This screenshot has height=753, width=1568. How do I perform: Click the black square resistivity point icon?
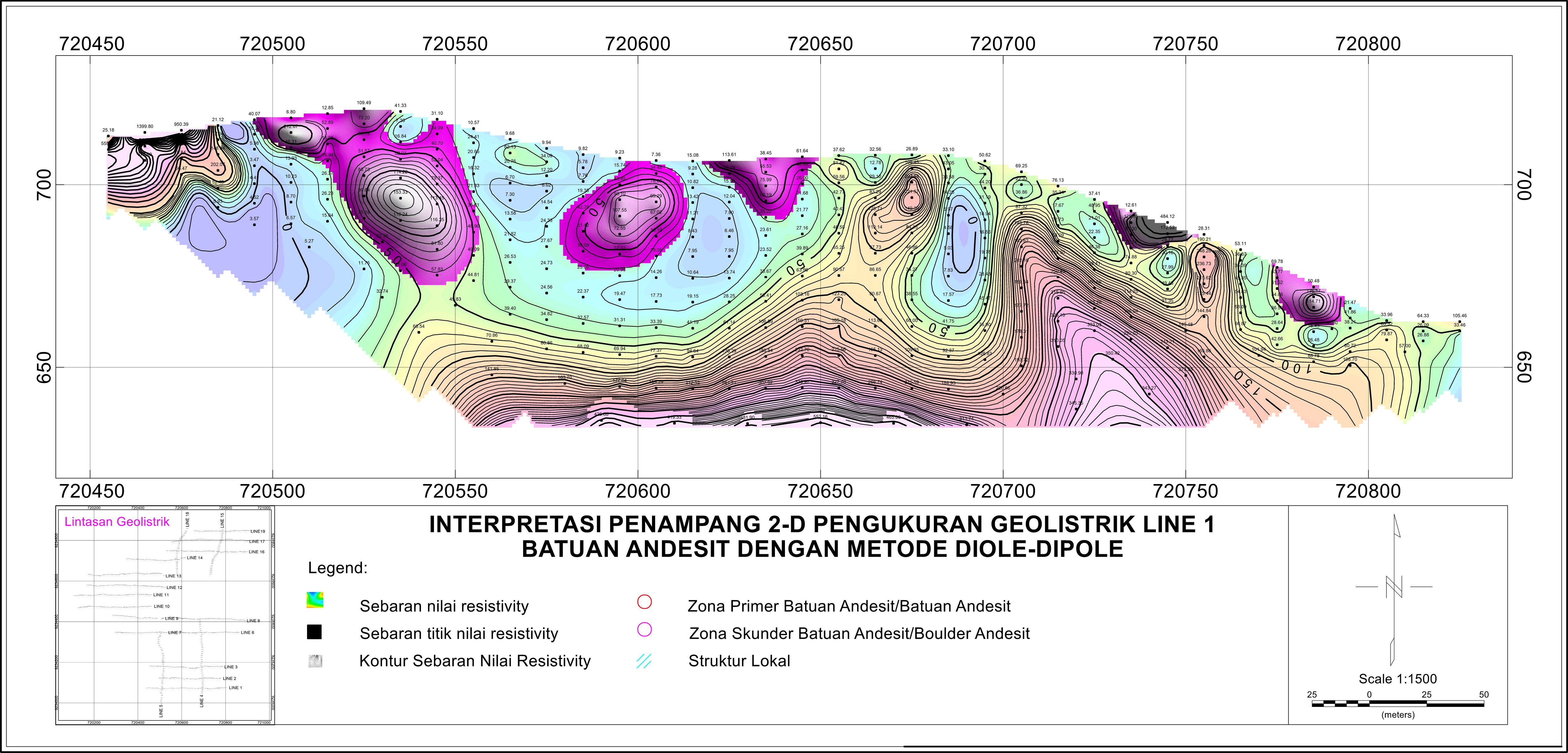[314, 632]
